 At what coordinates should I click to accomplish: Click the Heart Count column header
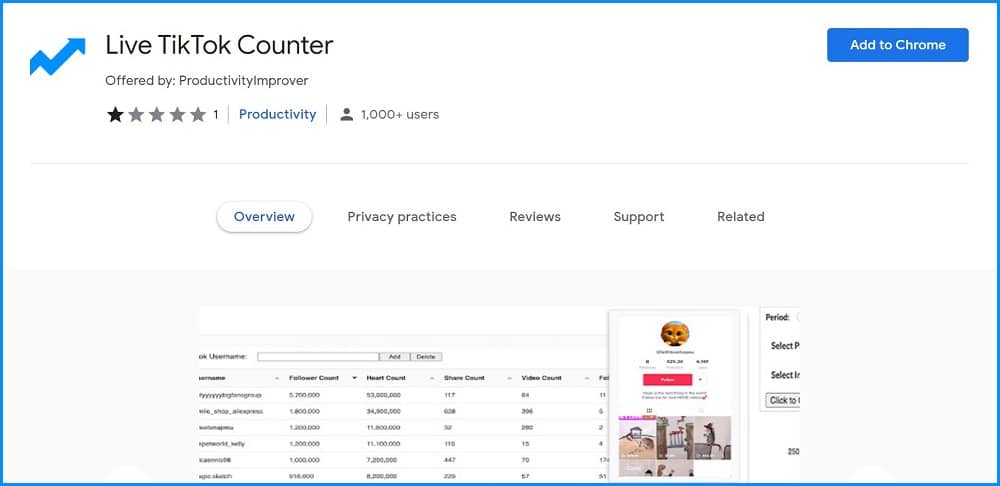tap(386, 378)
